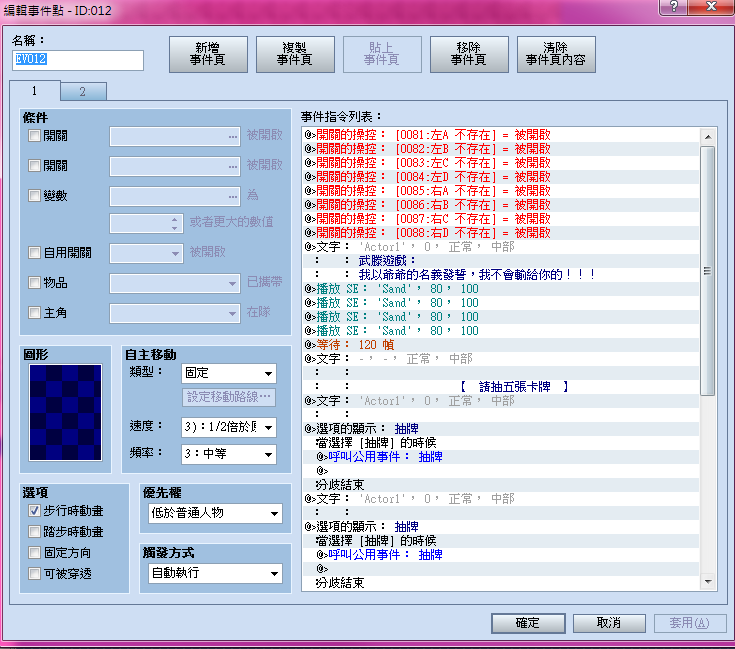The height and width of the screenshot is (649, 735).
Task: Open the 優先權 dropdown showing 低於普通人物
Action: pos(216,513)
